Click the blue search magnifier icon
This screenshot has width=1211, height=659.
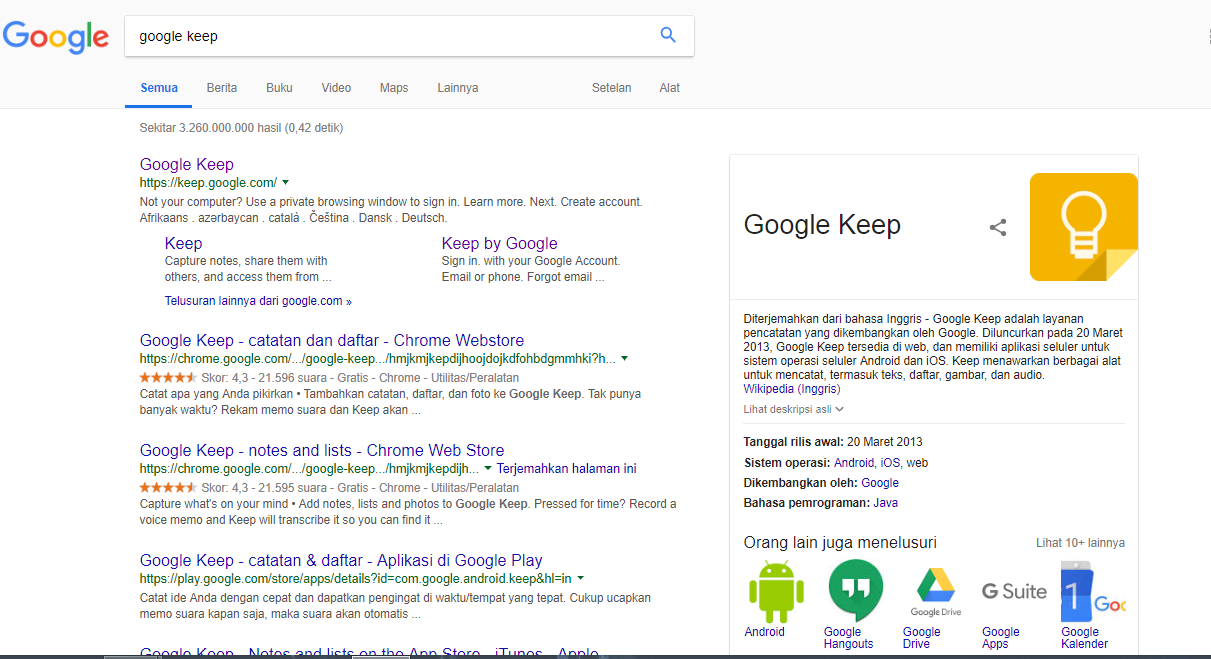tap(668, 36)
